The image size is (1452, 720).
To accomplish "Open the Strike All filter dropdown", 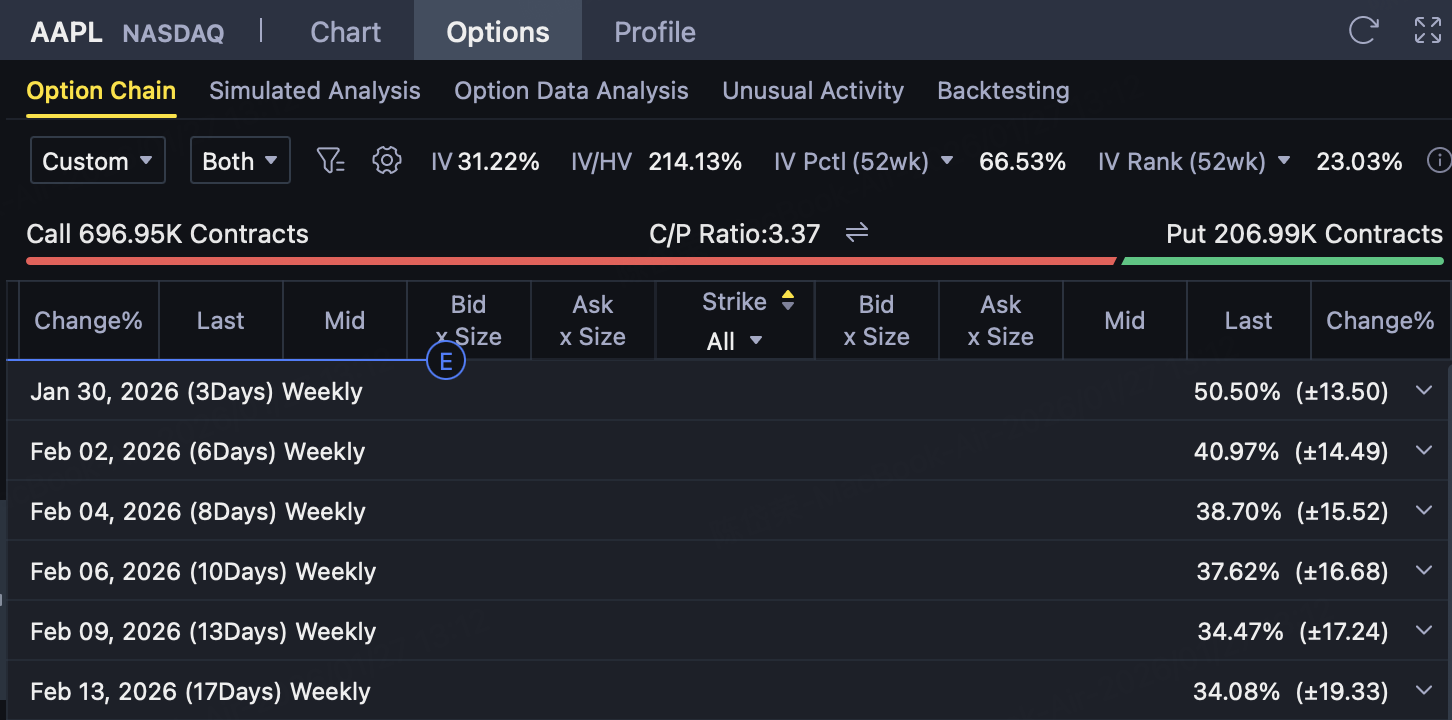I will [x=735, y=341].
